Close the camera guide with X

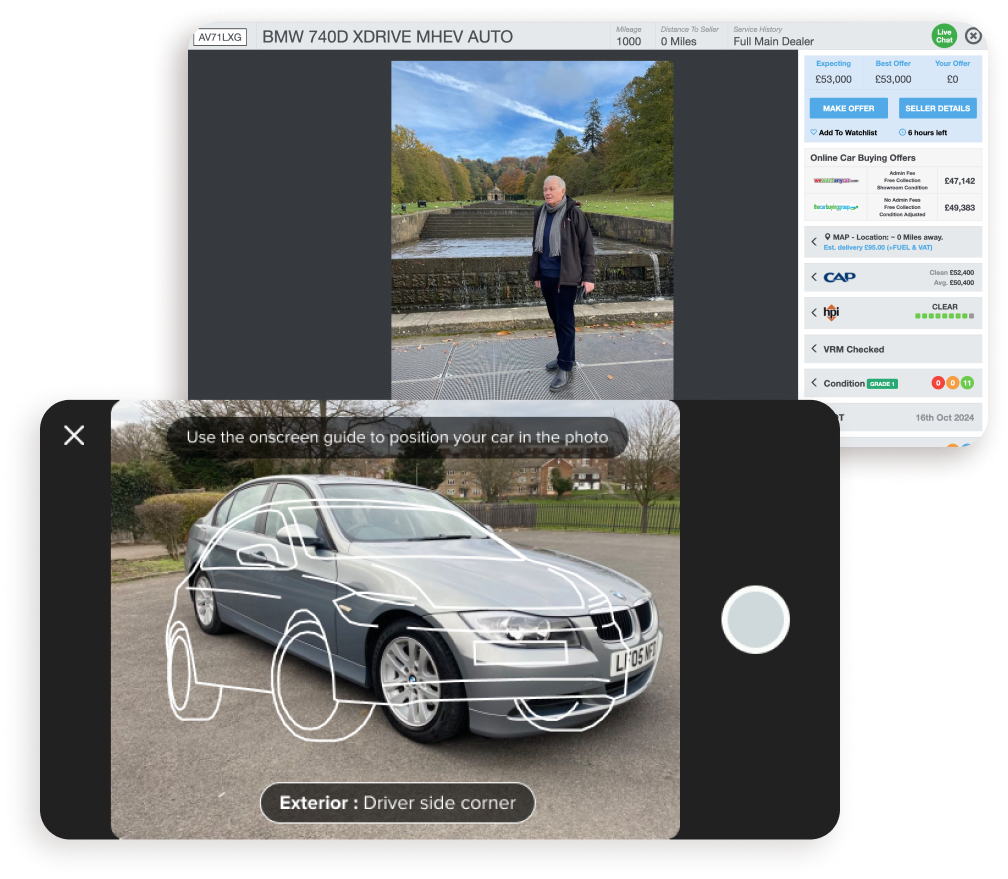pyautogui.click(x=74, y=435)
